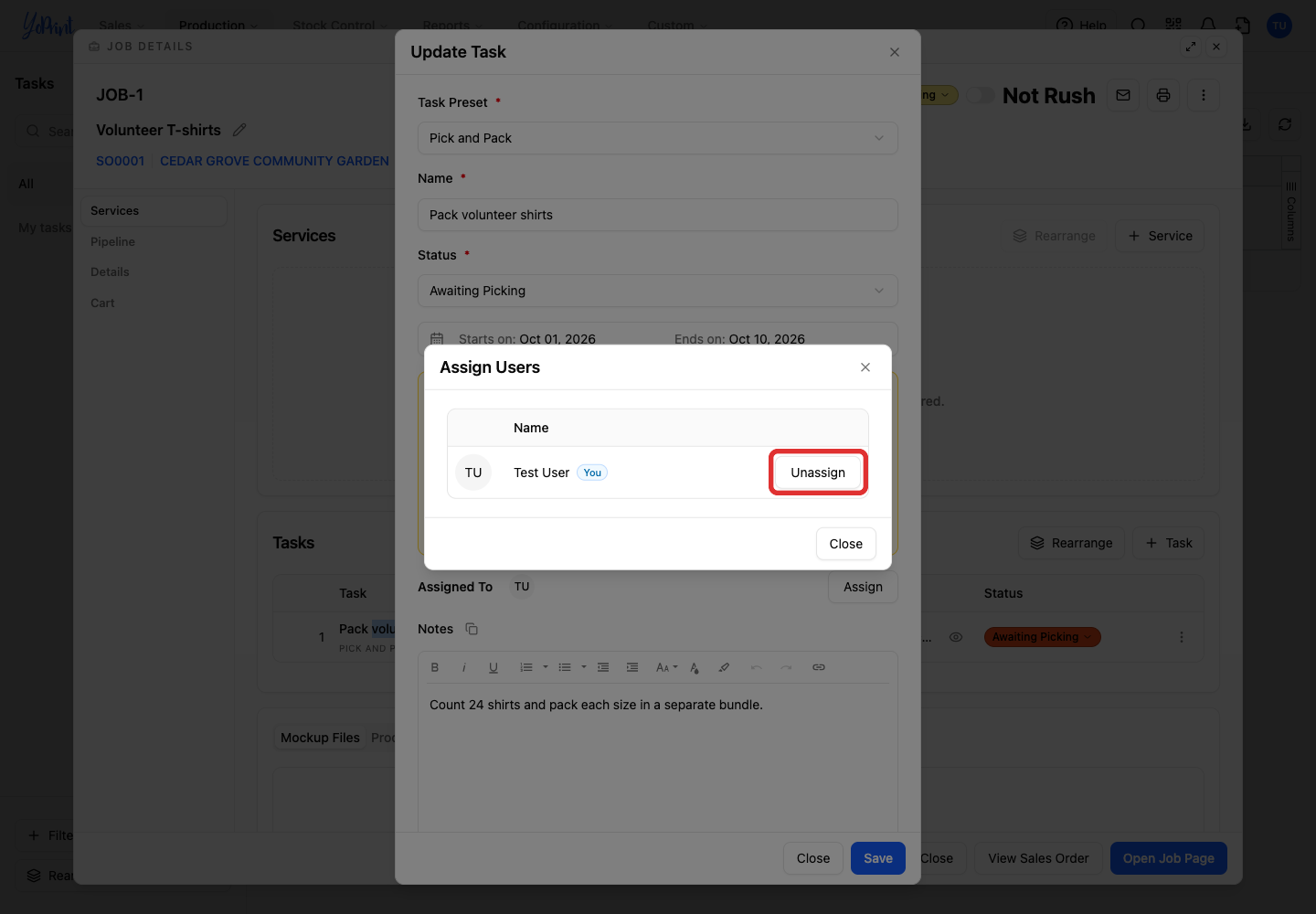
Task: Open notifications bell in top bar
Action: [x=1208, y=26]
